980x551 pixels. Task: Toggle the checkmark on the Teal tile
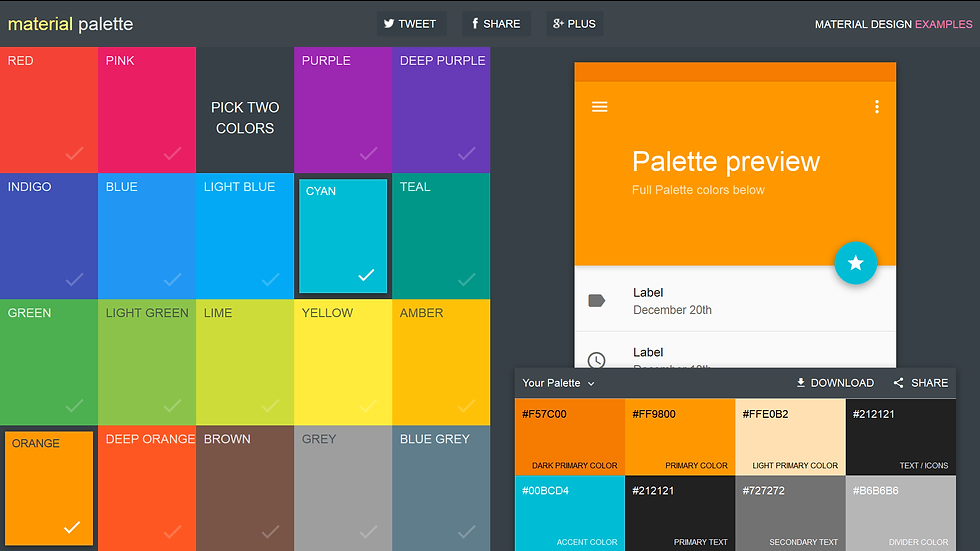click(x=467, y=279)
